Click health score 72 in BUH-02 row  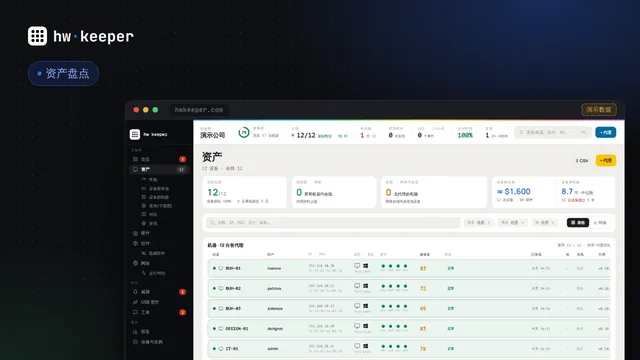[423, 289]
